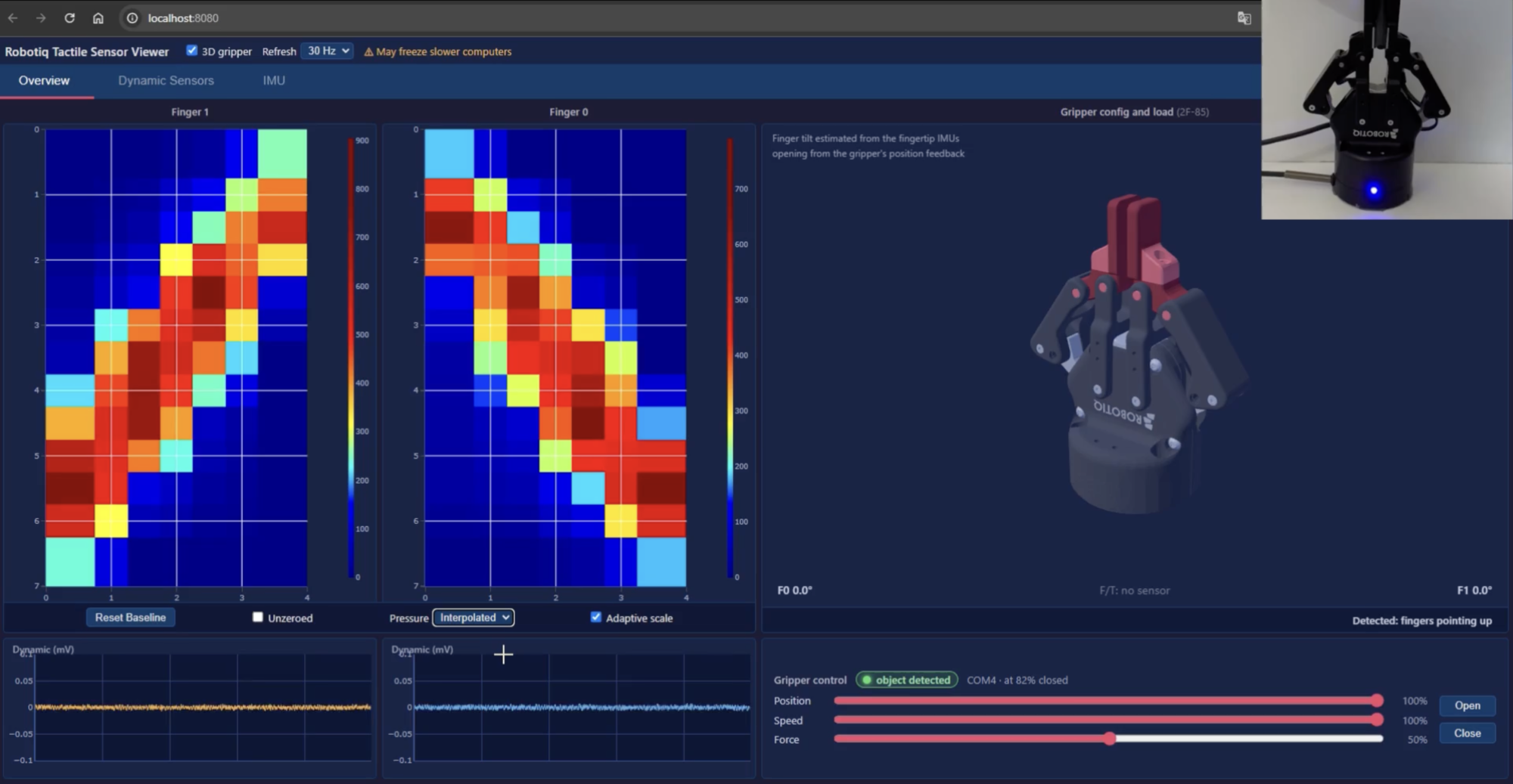Enable the Unzeroed checkbox
This screenshot has height=784, width=1513.
pyautogui.click(x=258, y=617)
